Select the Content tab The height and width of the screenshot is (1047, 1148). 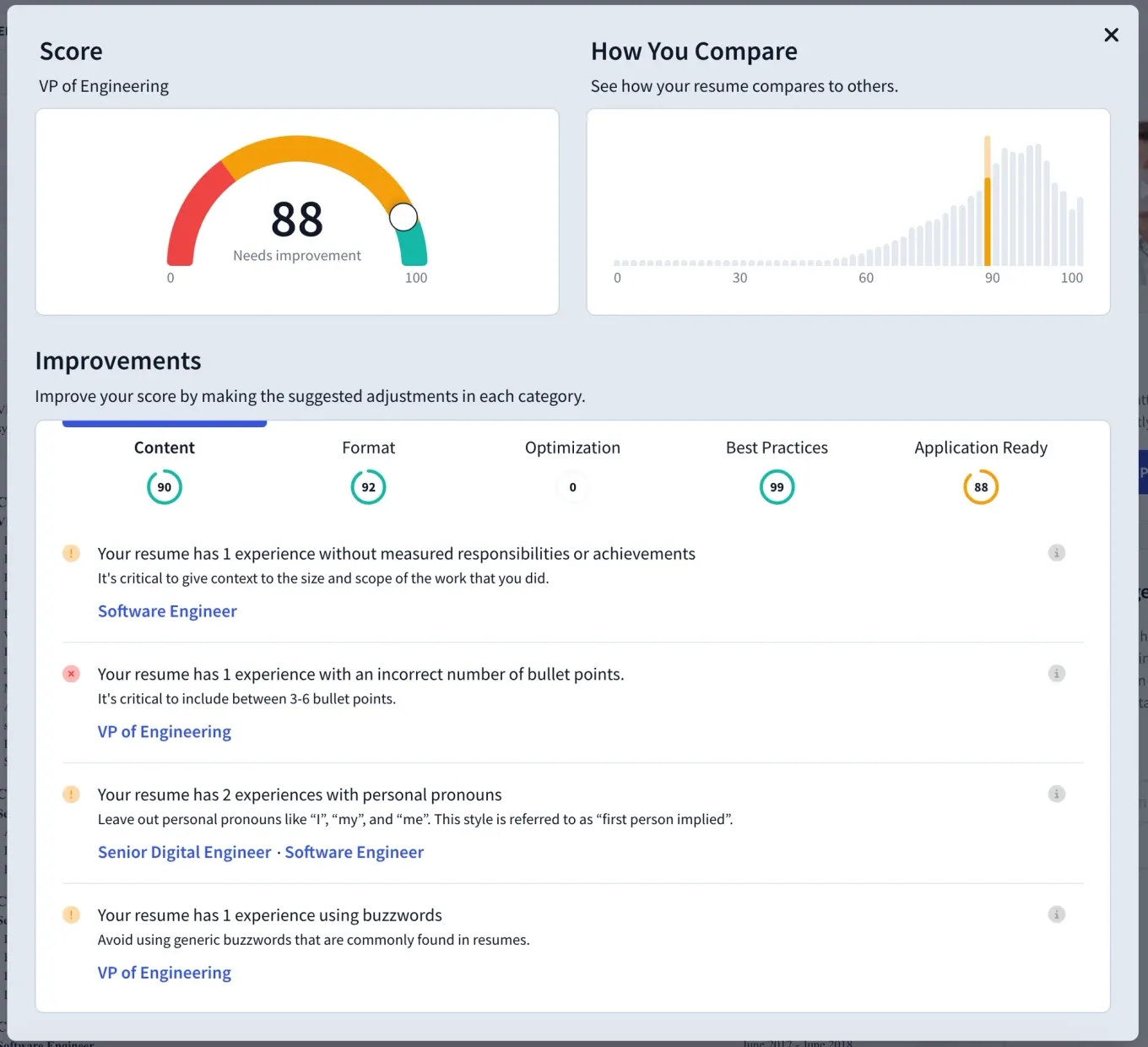[165, 469]
